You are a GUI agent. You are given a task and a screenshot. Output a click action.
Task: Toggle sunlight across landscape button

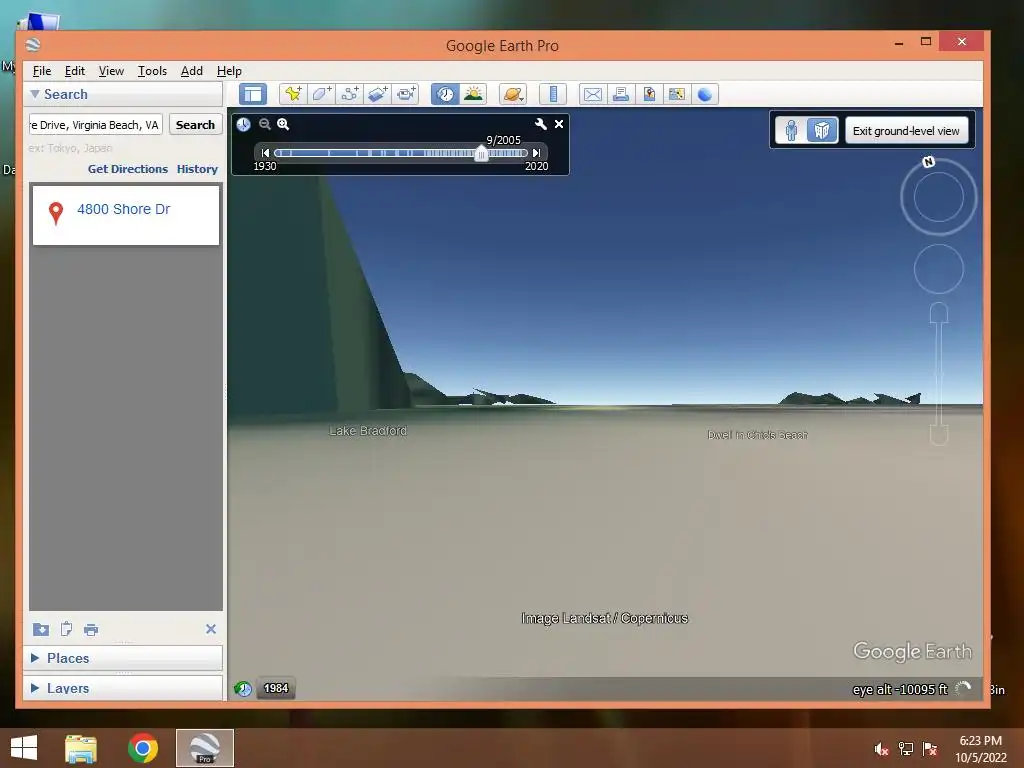[x=473, y=94]
